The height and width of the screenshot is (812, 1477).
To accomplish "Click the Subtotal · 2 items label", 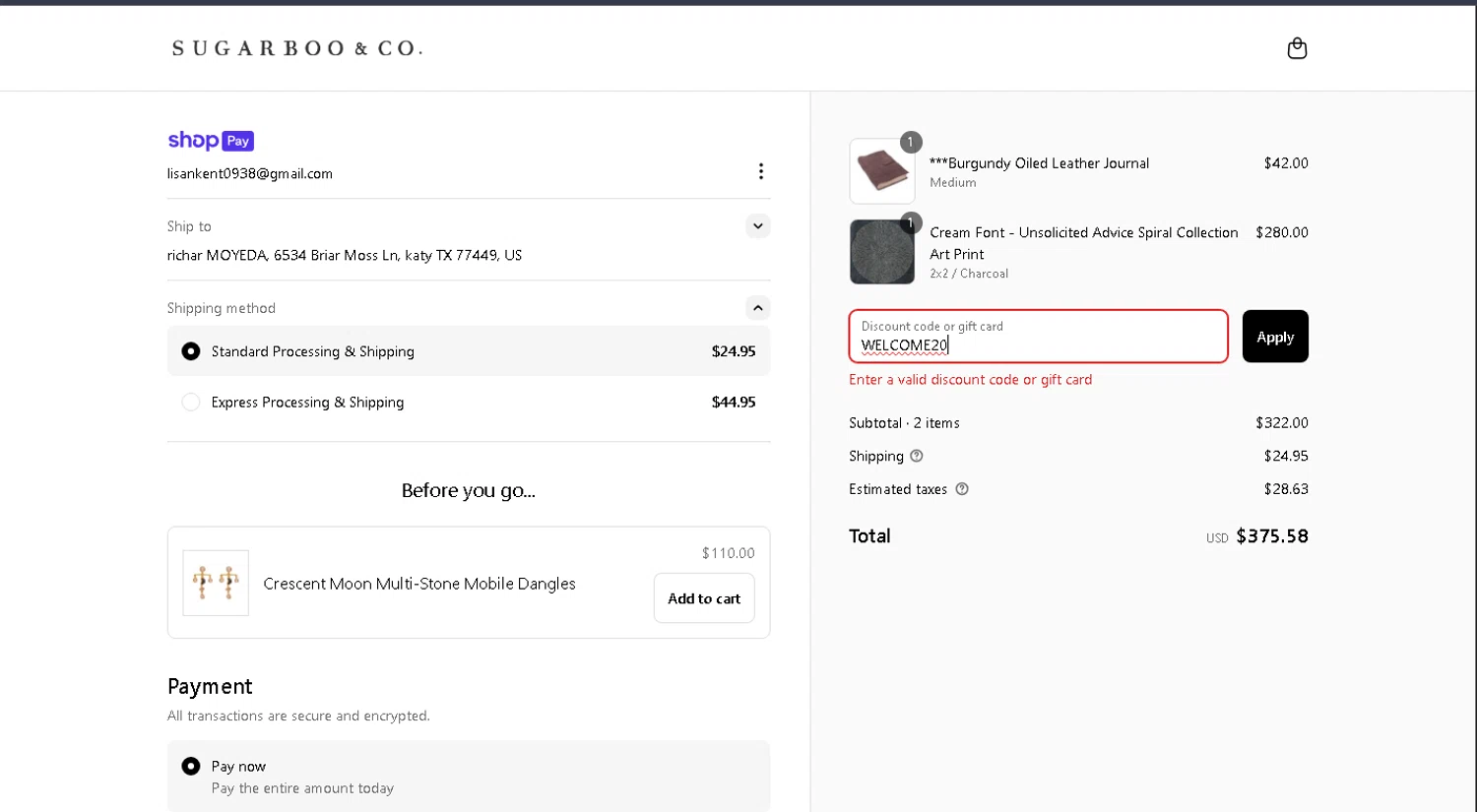I will [904, 423].
